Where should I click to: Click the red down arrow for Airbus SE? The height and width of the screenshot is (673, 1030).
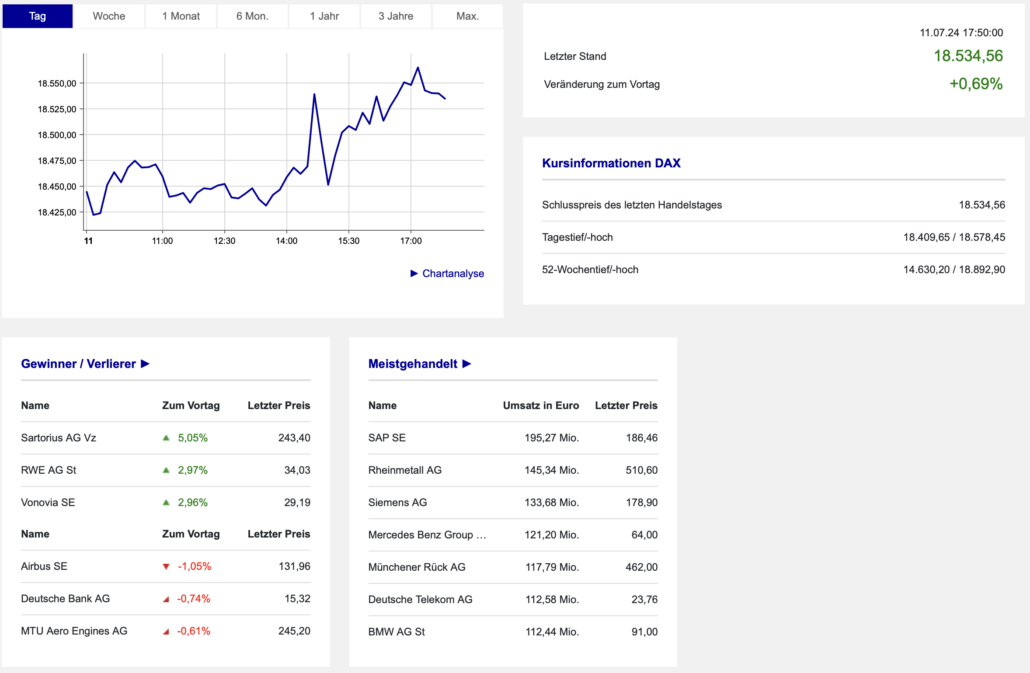(166, 567)
